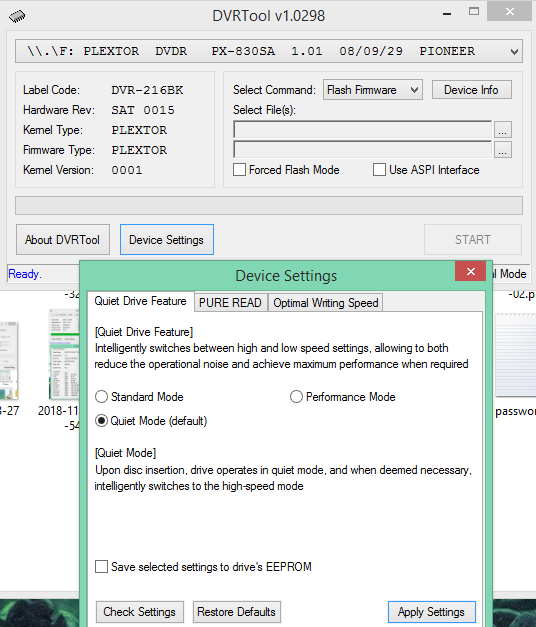This screenshot has width=536, height=627.
Task: Select the password file thumbnail in background window
Action: click(x=515, y=355)
